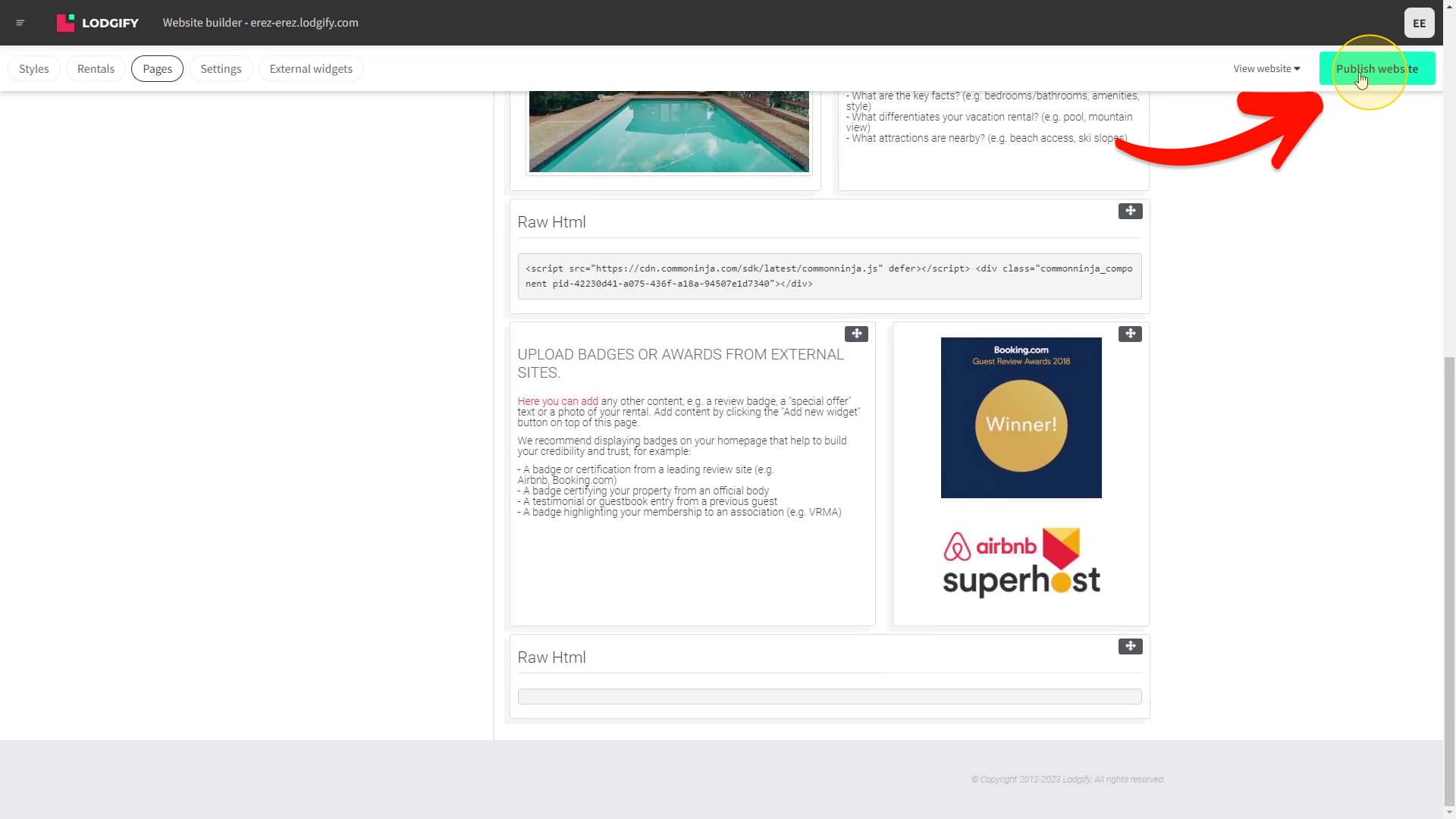Click move handle on Upload Badges text widget

[856, 334]
